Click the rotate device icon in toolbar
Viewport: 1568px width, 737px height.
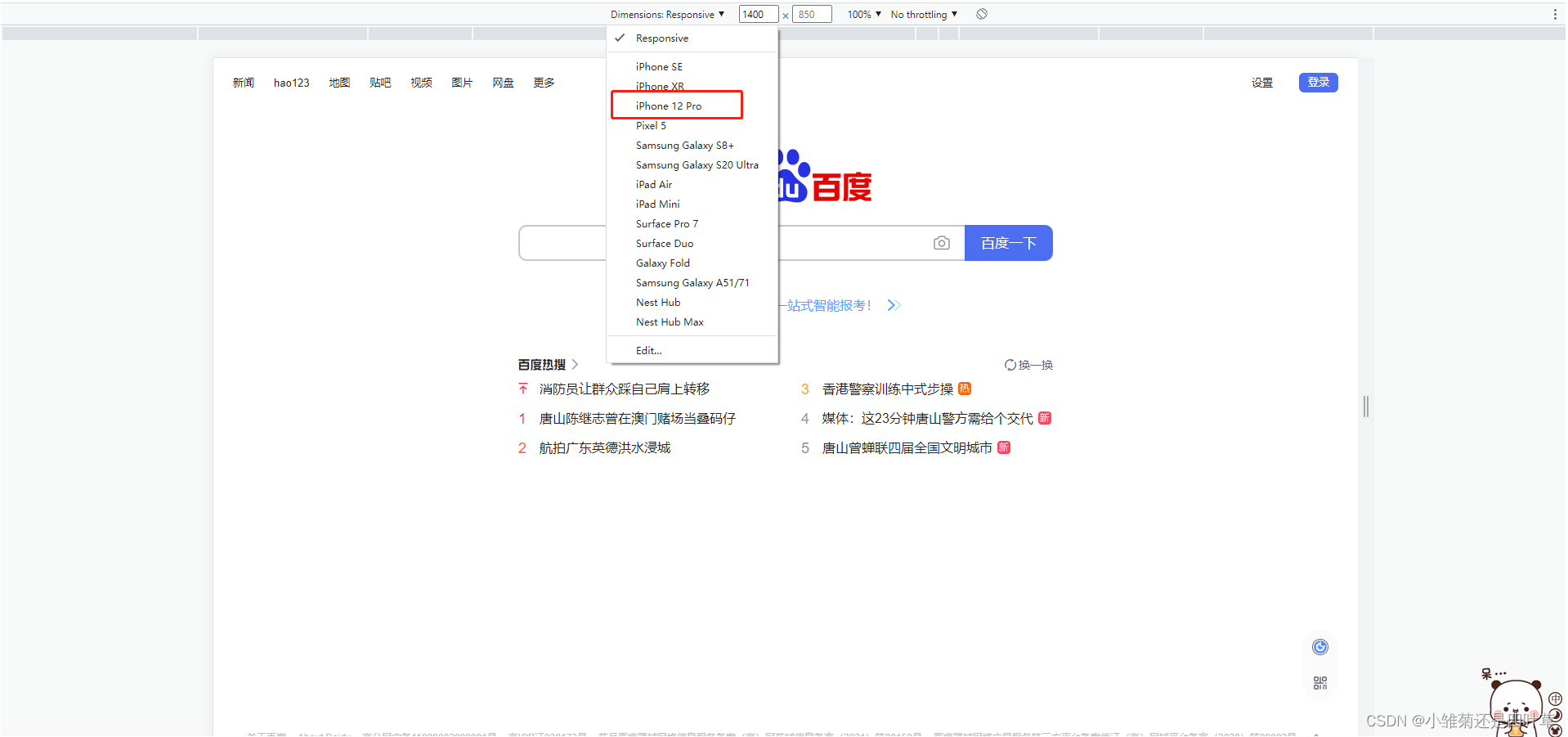point(982,14)
